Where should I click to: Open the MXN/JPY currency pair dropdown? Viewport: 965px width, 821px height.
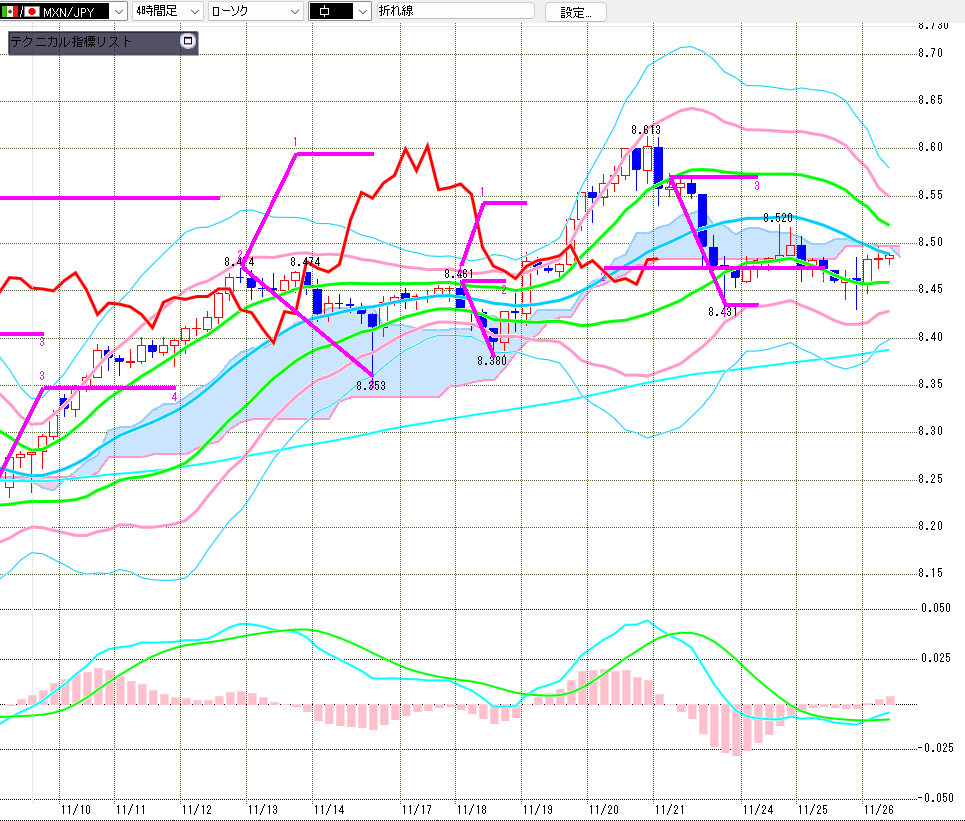tap(117, 12)
